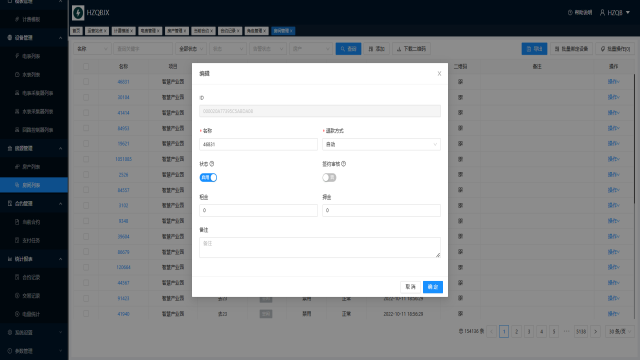Click the QR code icon in the 3102 row
Viewport: 640px width, 360px height.
(x=460, y=205)
